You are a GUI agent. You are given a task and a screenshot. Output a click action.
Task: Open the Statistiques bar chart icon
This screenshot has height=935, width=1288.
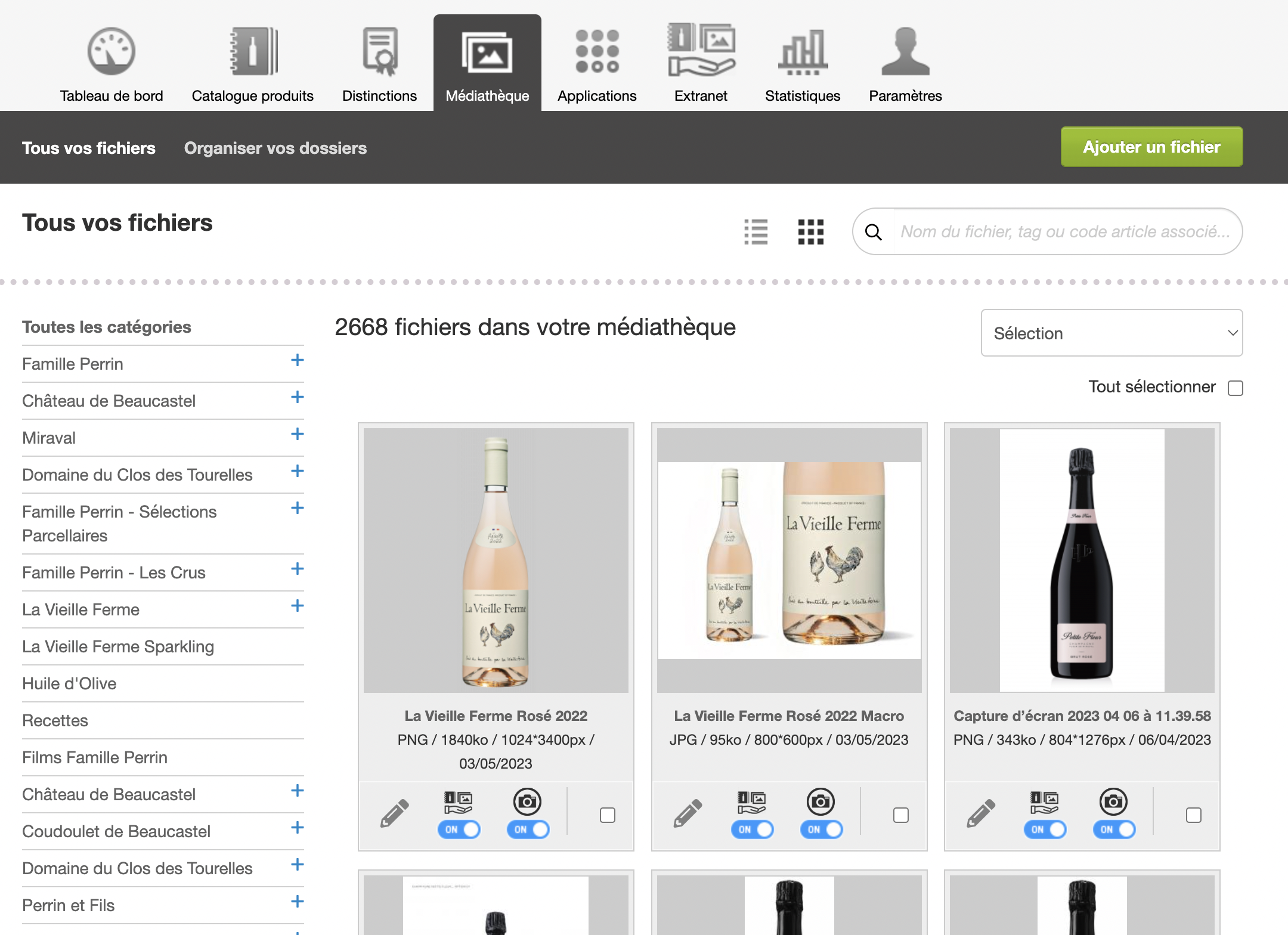tap(803, 52)
